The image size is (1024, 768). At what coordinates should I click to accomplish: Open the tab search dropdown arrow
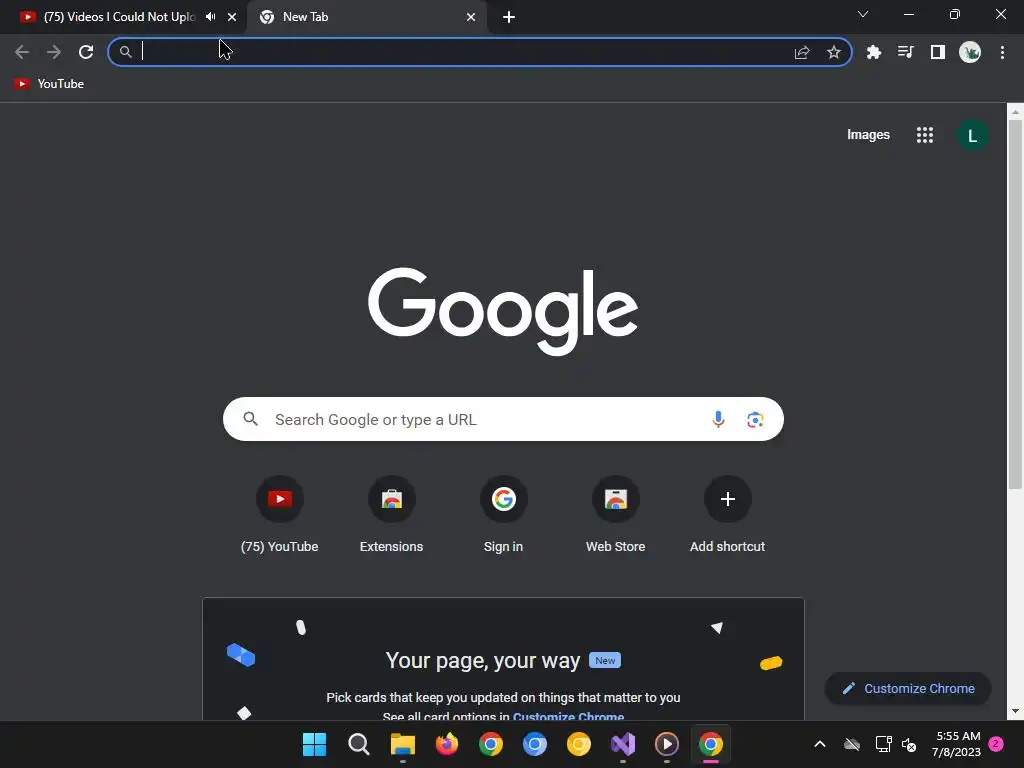click(863, 14)
